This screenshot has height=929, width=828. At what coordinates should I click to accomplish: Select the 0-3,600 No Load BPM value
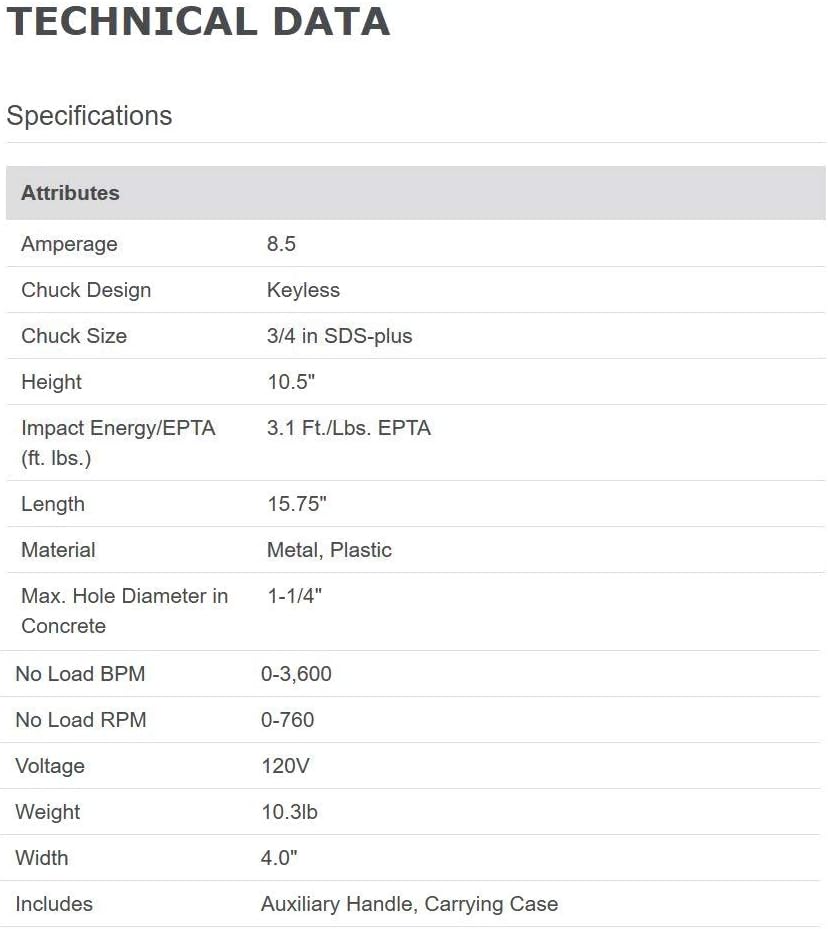coord(296,674)
